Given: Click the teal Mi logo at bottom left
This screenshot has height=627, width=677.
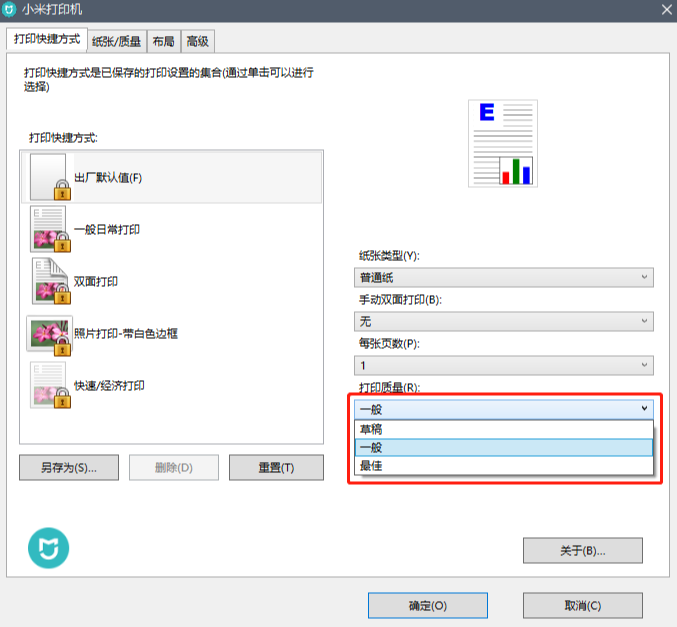Looking at the screenshot, I should [48, 548].
